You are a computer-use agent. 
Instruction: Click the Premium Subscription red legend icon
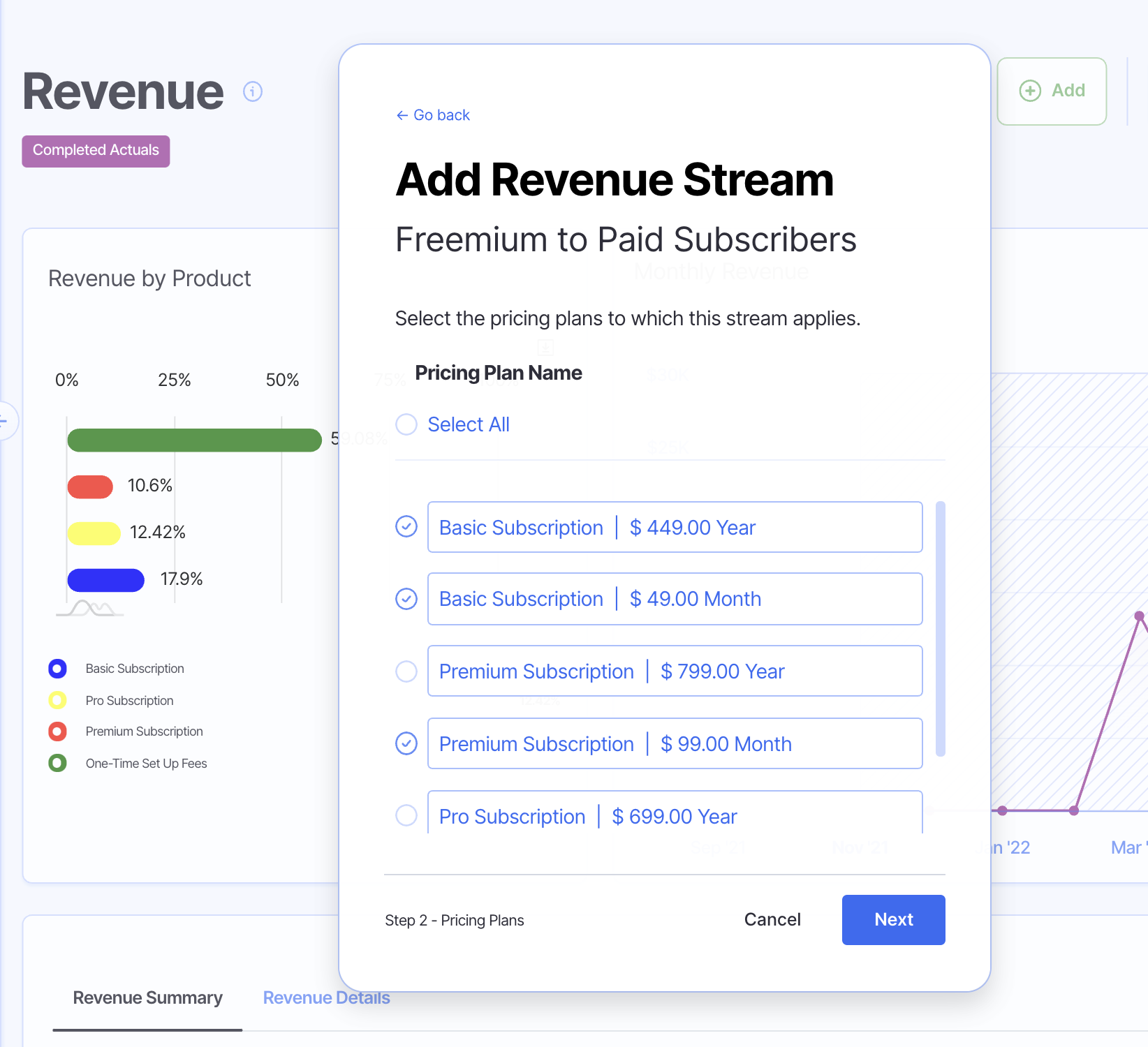tap(57, 732)
